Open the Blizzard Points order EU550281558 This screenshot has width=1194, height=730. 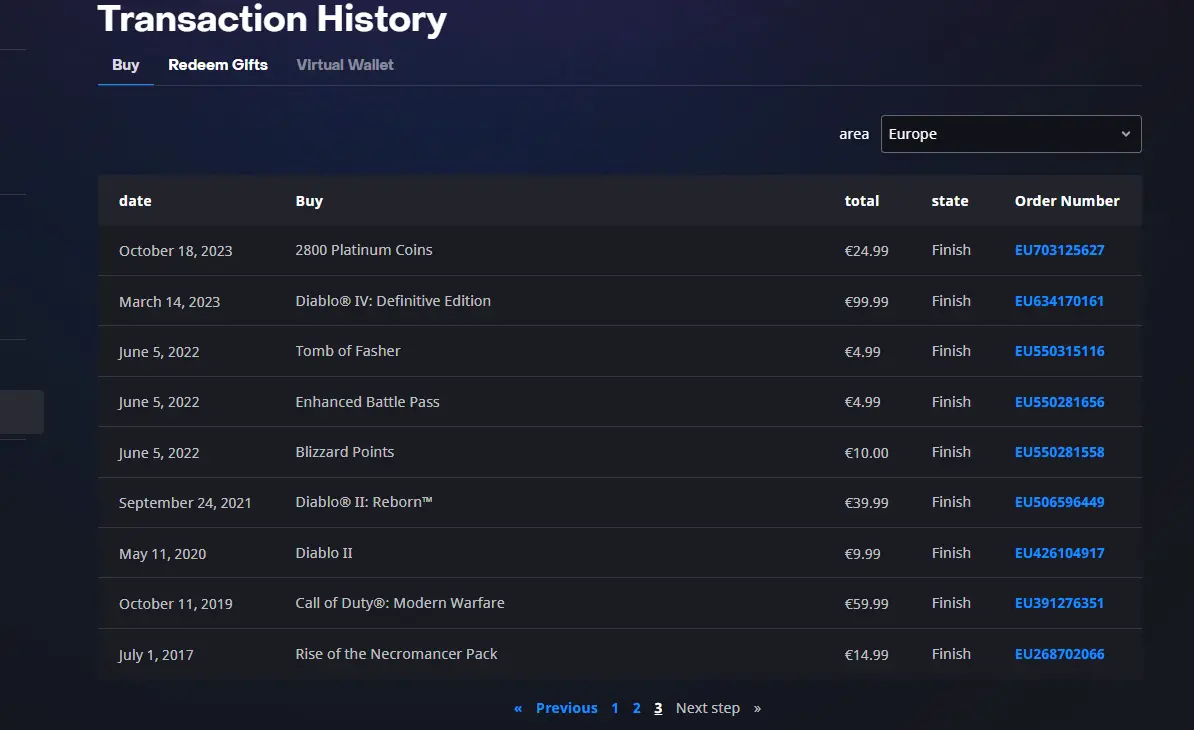click(1059, 452)
